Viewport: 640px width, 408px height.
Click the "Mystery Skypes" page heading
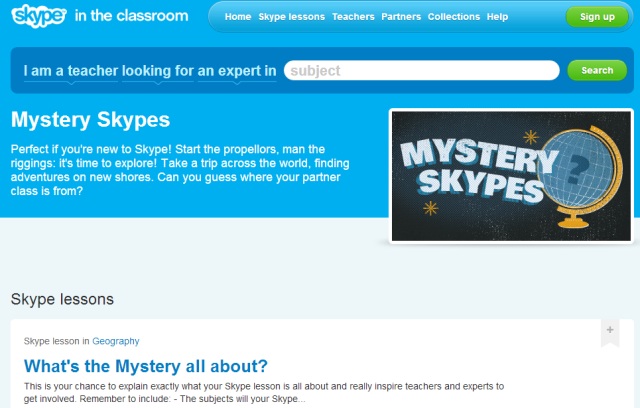tap(90, 120)
